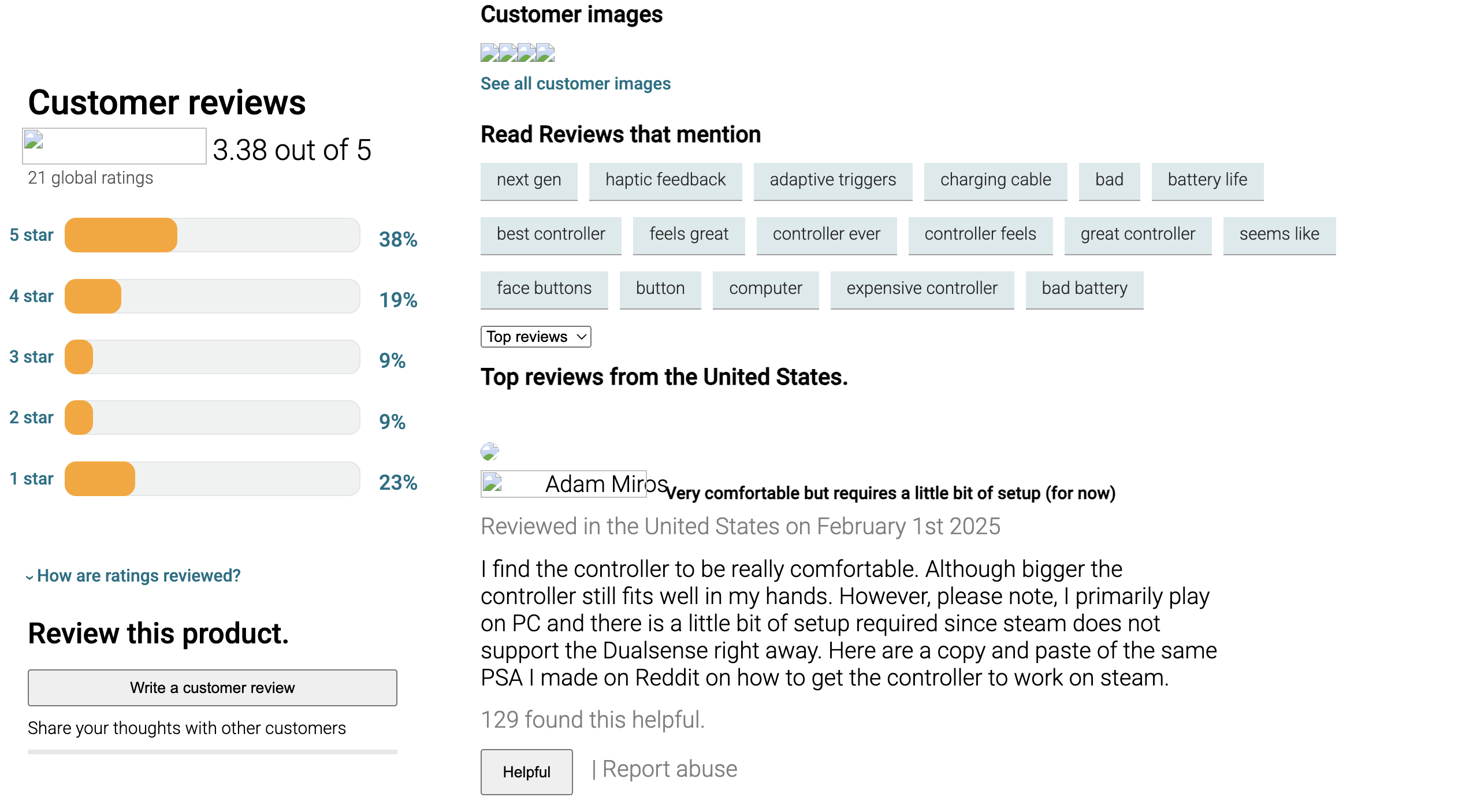Select the haptic feedback keyword tag
This screenshot has width=1473, height=812.
click(x=665, y=180)
